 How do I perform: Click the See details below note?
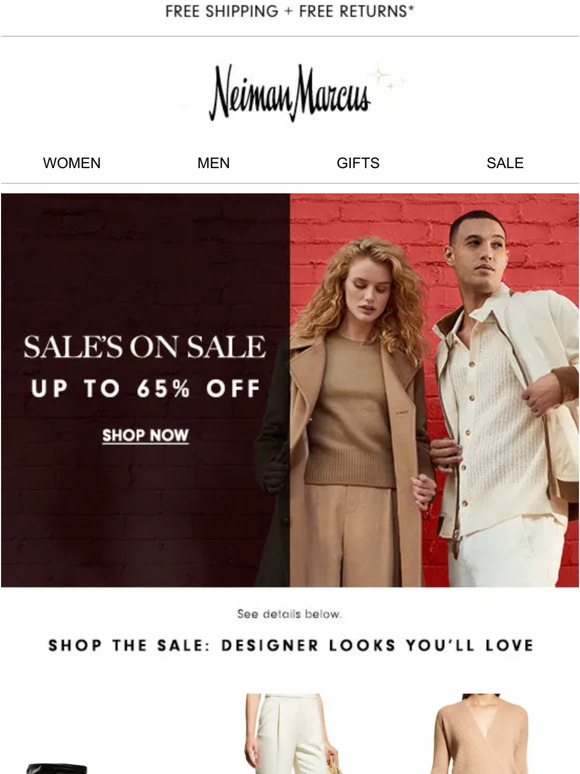tap(289, 614)
